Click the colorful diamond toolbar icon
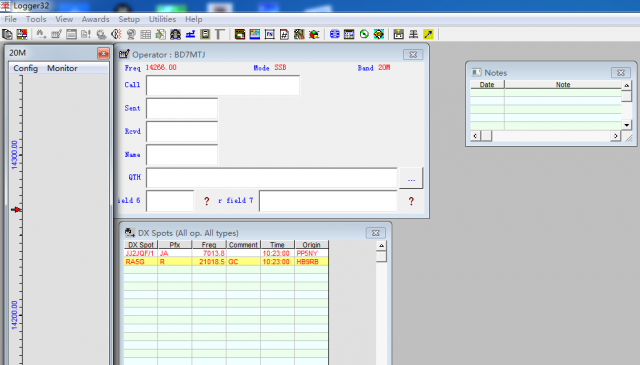The width and height of the screenshot is (640, 365). pyautogui.click(x=379, y=34)
